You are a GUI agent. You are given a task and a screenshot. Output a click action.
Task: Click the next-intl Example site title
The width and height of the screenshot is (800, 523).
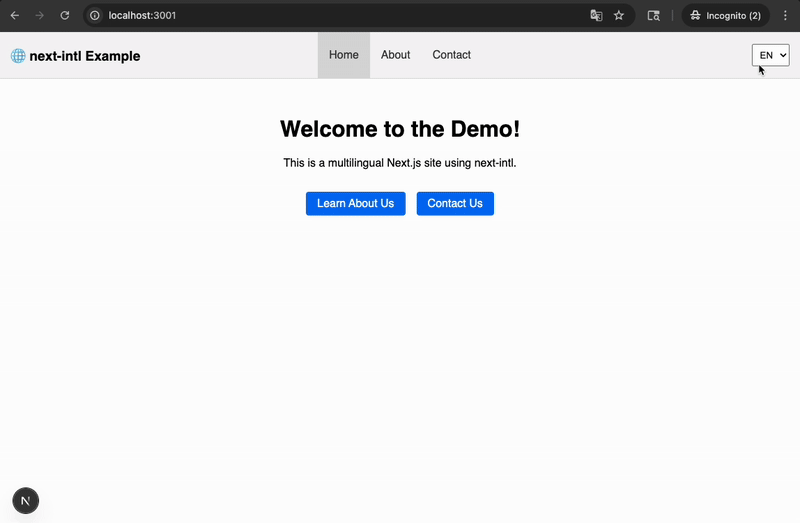(85, 56)
